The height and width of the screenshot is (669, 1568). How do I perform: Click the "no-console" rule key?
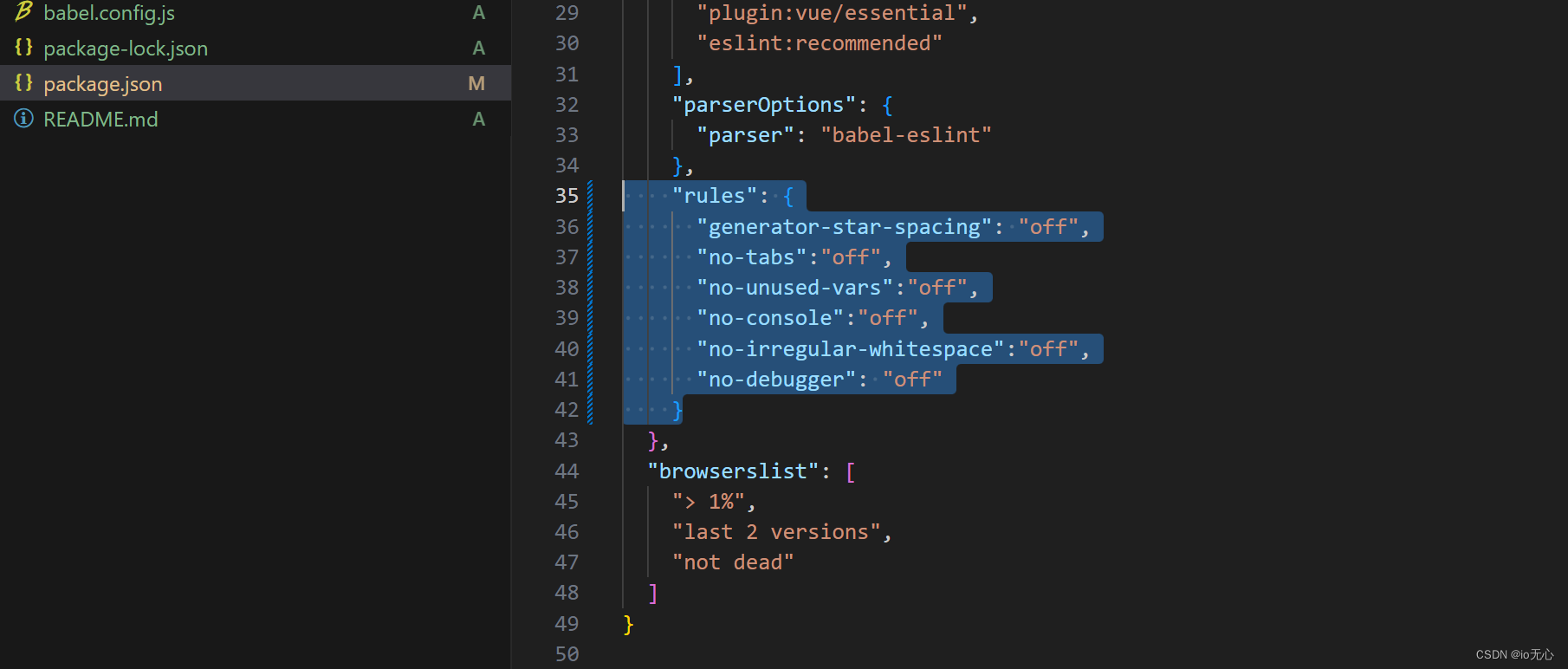(x=770, y=318)
